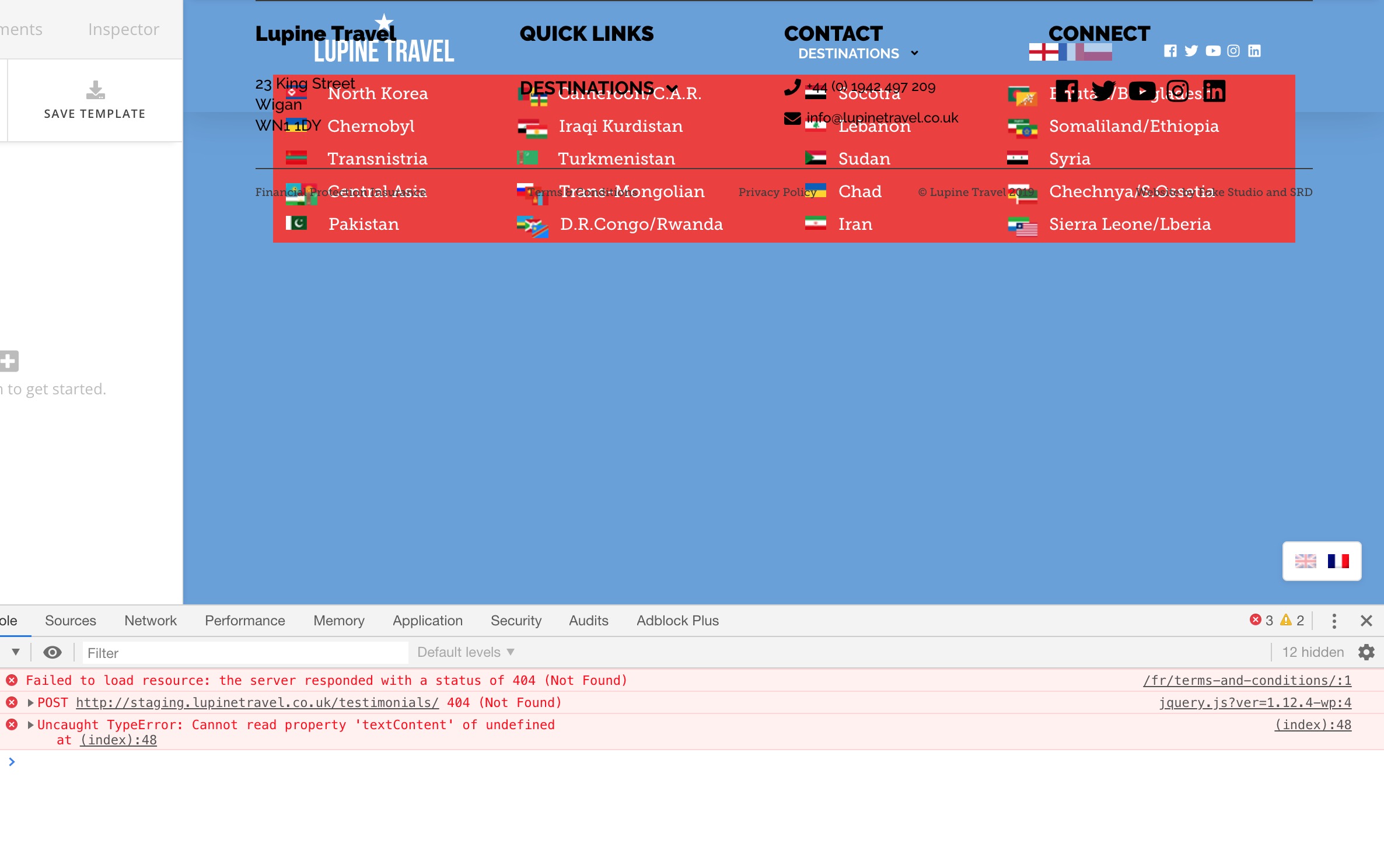The image size is (1384, 868).
Task: Click the large Facebook icon under Connect
Action: point(1067,92)
